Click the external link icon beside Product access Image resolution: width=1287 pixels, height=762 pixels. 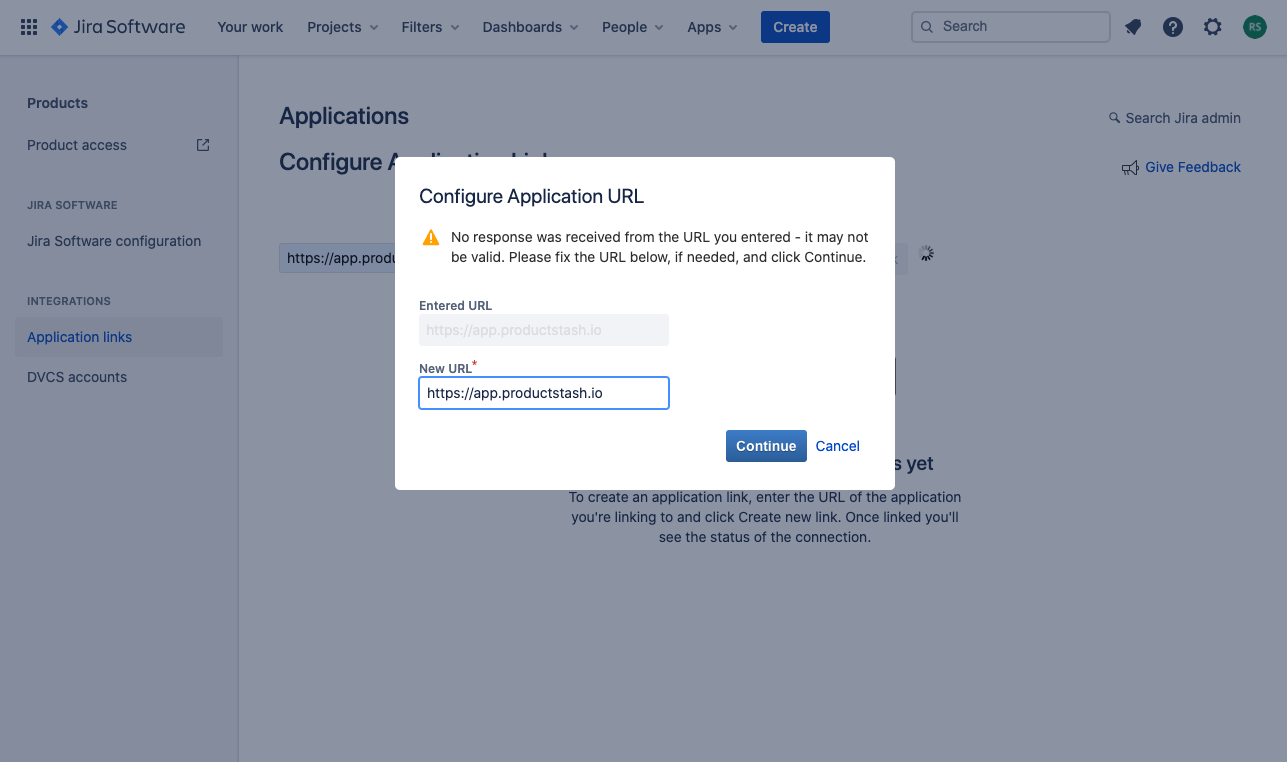click(x=203, y=145)
